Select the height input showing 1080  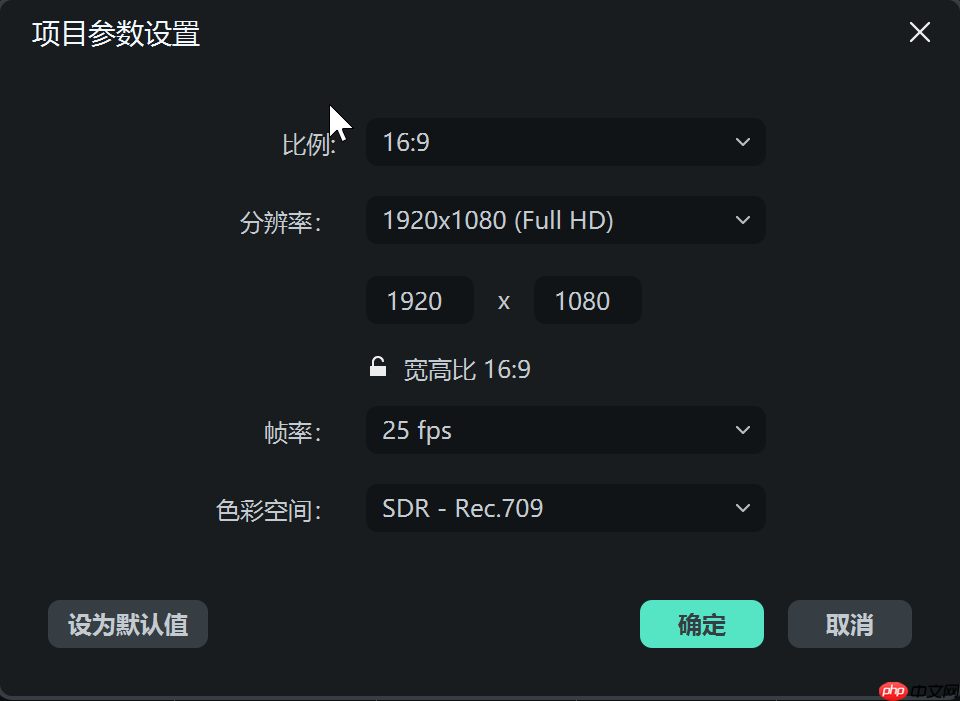point(587,300)
